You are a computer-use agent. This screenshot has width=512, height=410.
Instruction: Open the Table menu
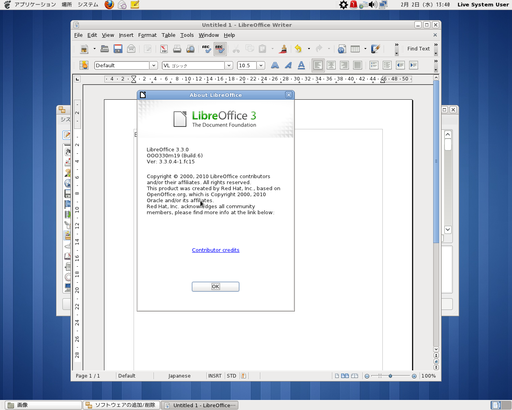click(x=168, y=35)
